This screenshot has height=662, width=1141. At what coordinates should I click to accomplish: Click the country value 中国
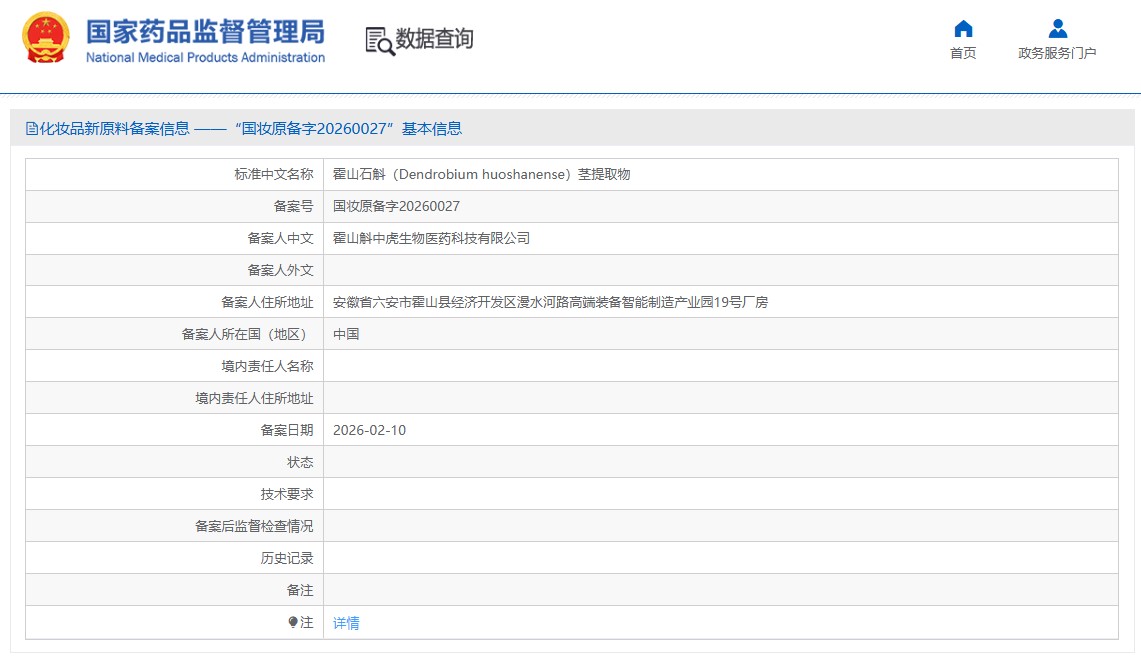[346, 334]
